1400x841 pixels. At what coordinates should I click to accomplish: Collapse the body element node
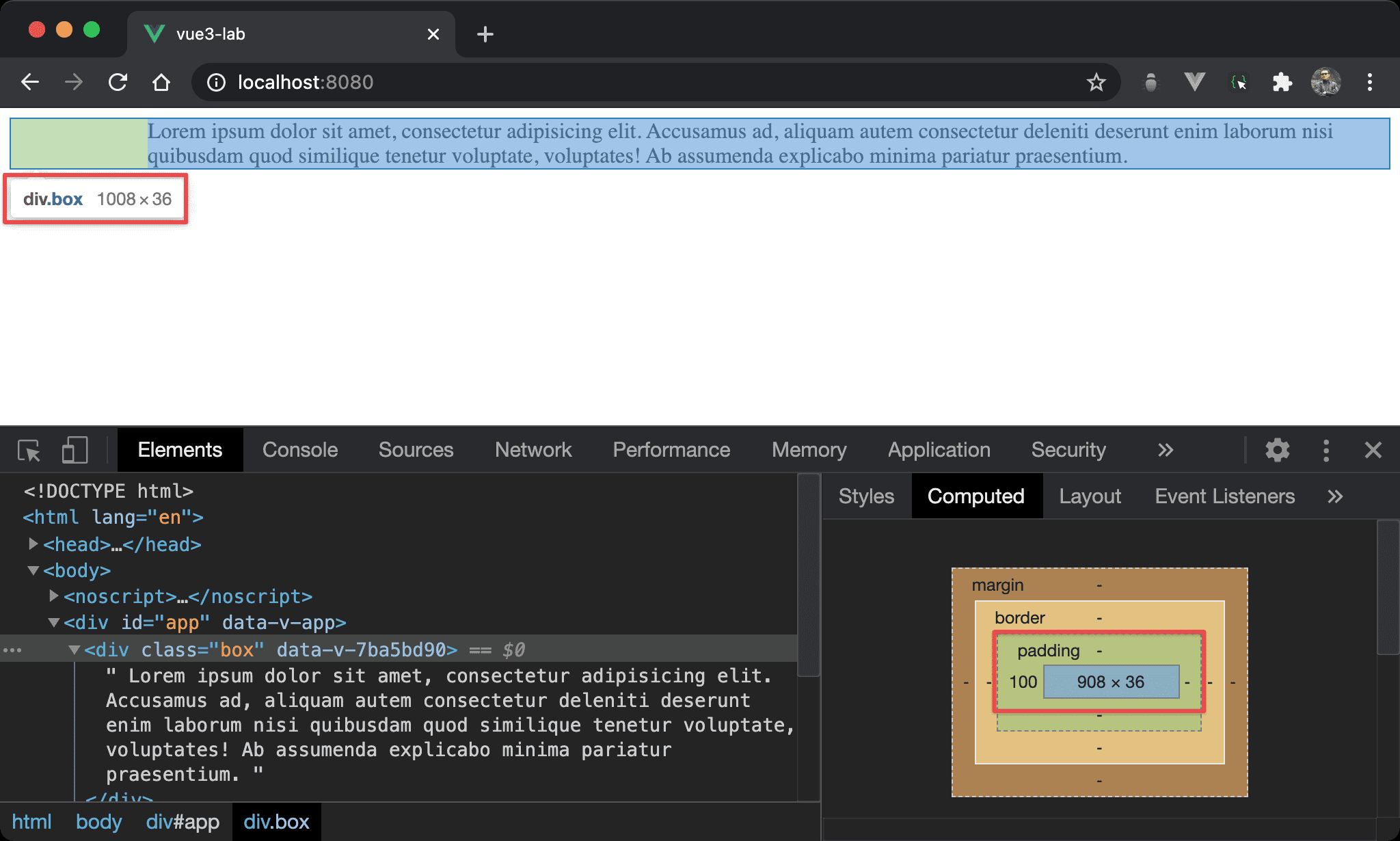point(33,570)
